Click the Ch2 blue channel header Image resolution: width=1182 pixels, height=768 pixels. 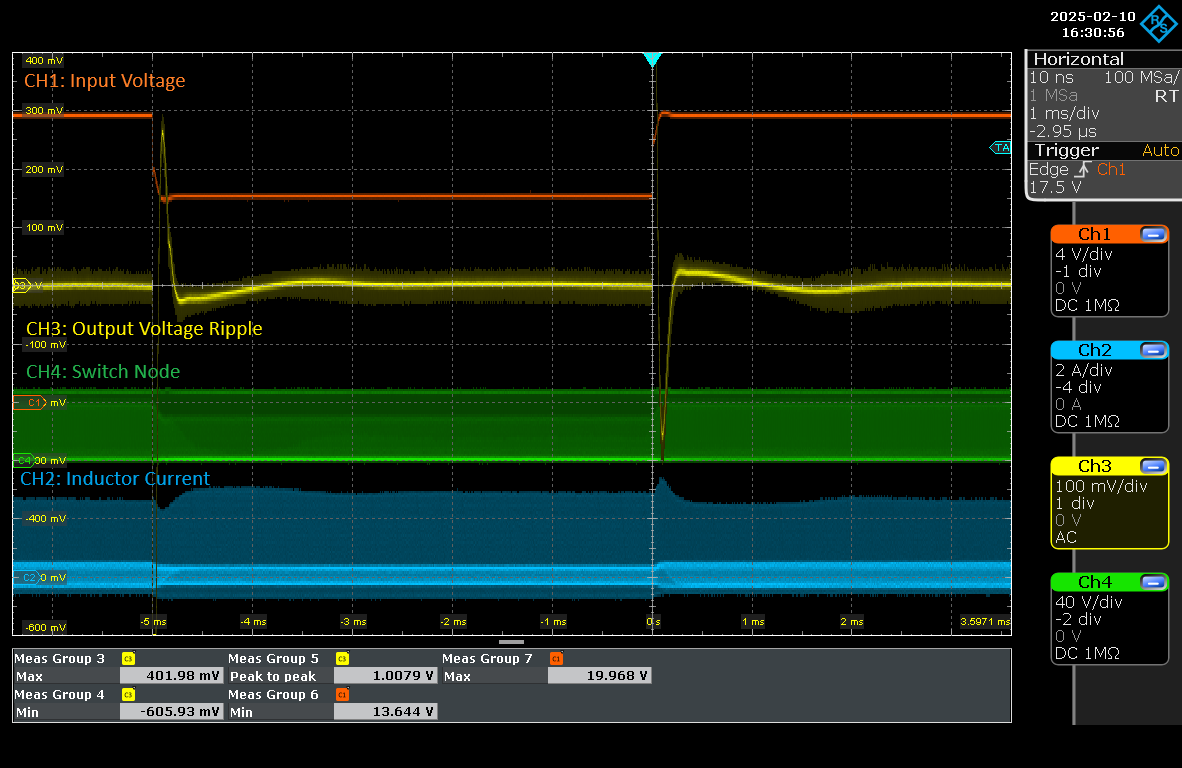pos(1094,350)
